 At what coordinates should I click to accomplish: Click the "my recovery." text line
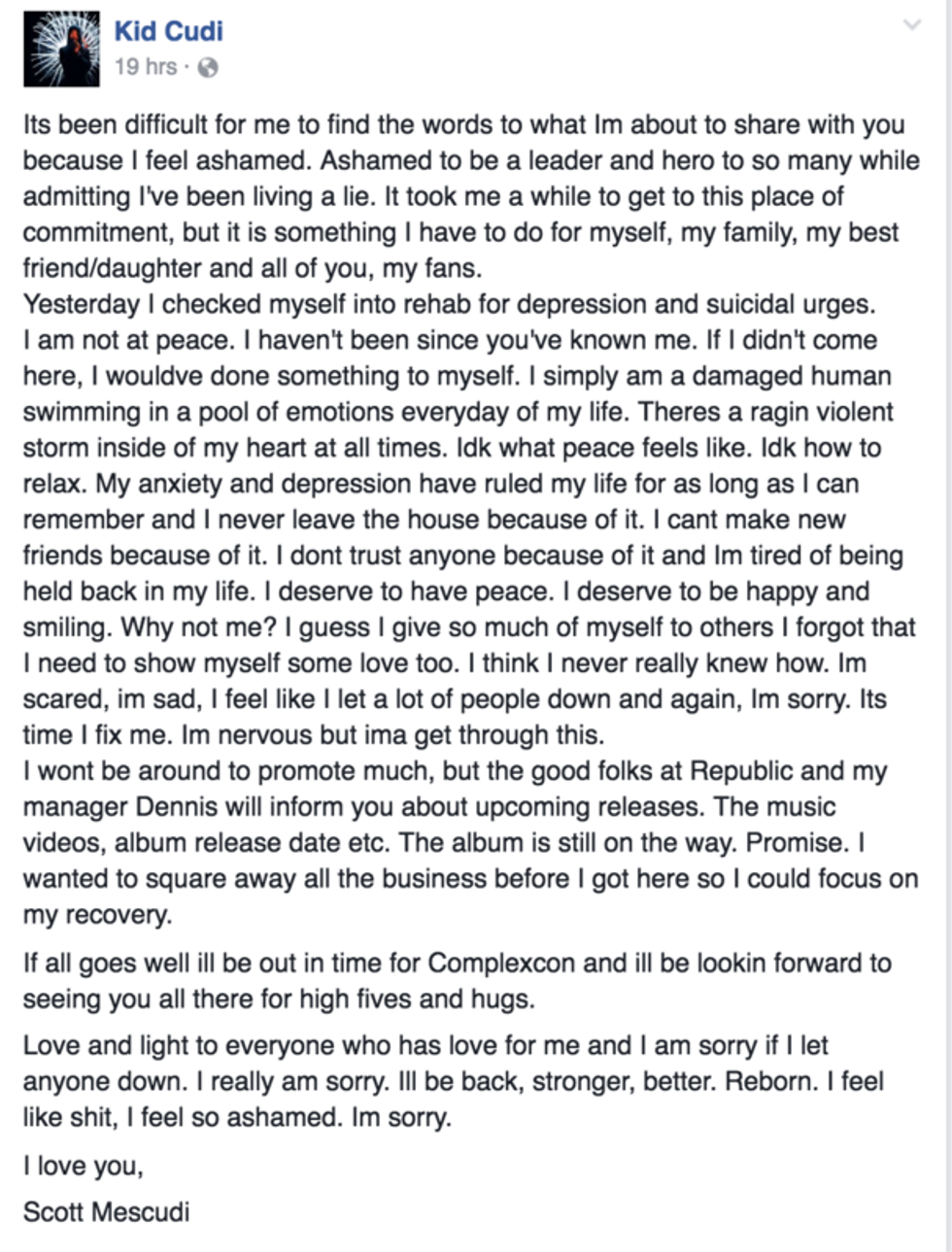click(97, 915)
